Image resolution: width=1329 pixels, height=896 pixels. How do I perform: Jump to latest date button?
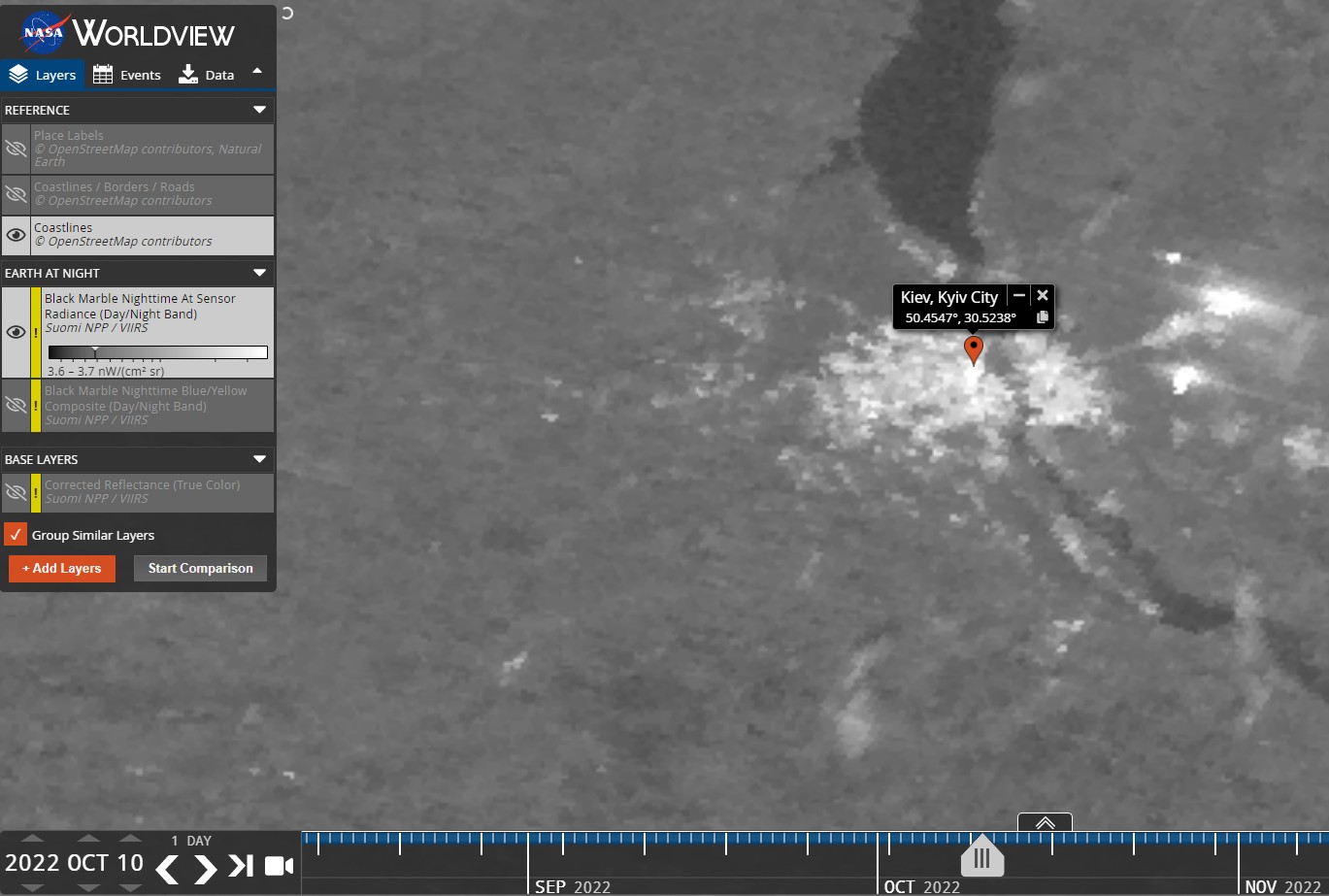click(x=241, y=866)
